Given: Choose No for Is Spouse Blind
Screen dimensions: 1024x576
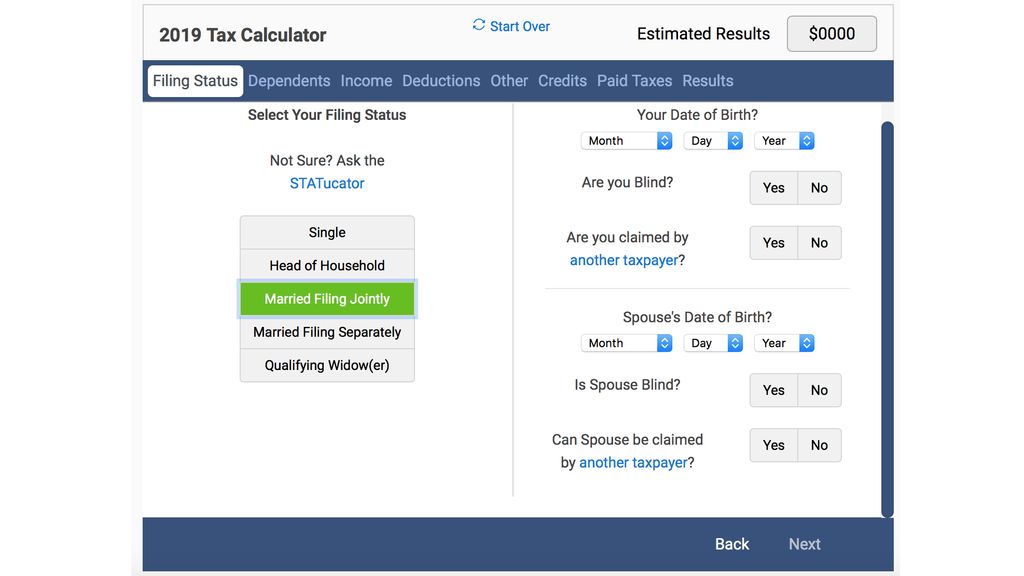Looking at the screenshot, I should 819,390.
